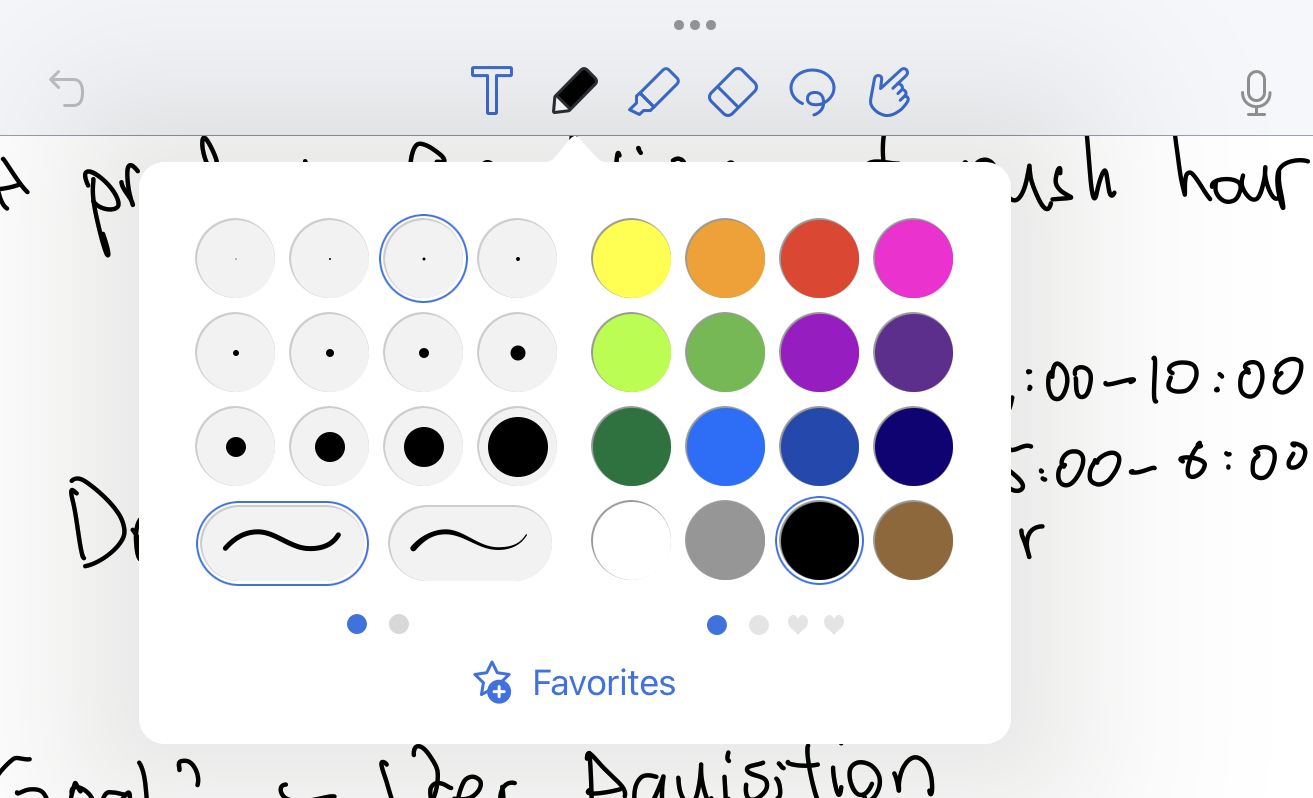This screenshot has height=798, width=1313.
Task: Pick the orange color swatch
Action: coord(725,259)
